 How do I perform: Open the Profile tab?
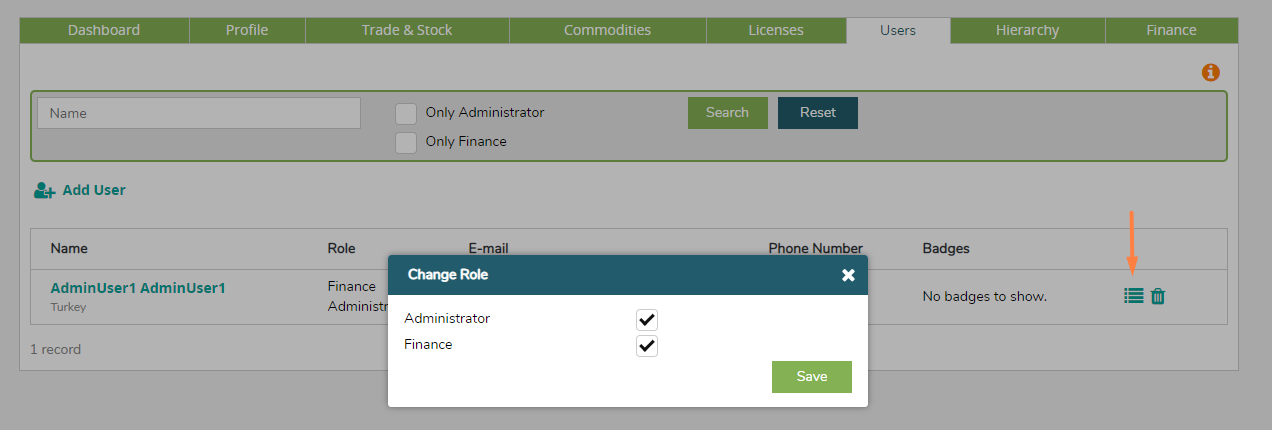coord(247,30)
